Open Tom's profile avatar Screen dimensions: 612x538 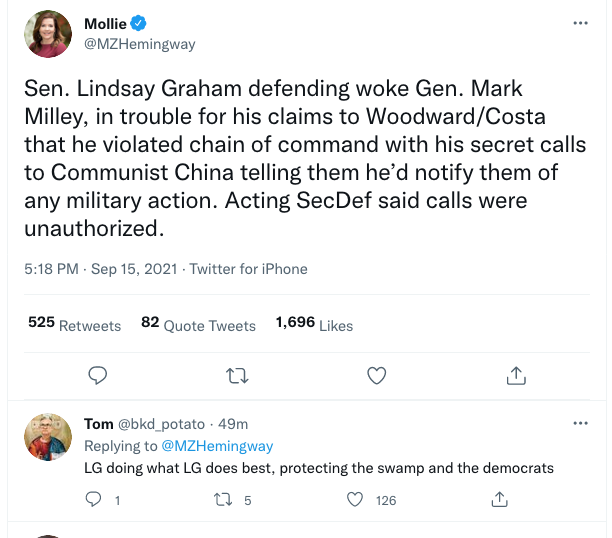47,437
